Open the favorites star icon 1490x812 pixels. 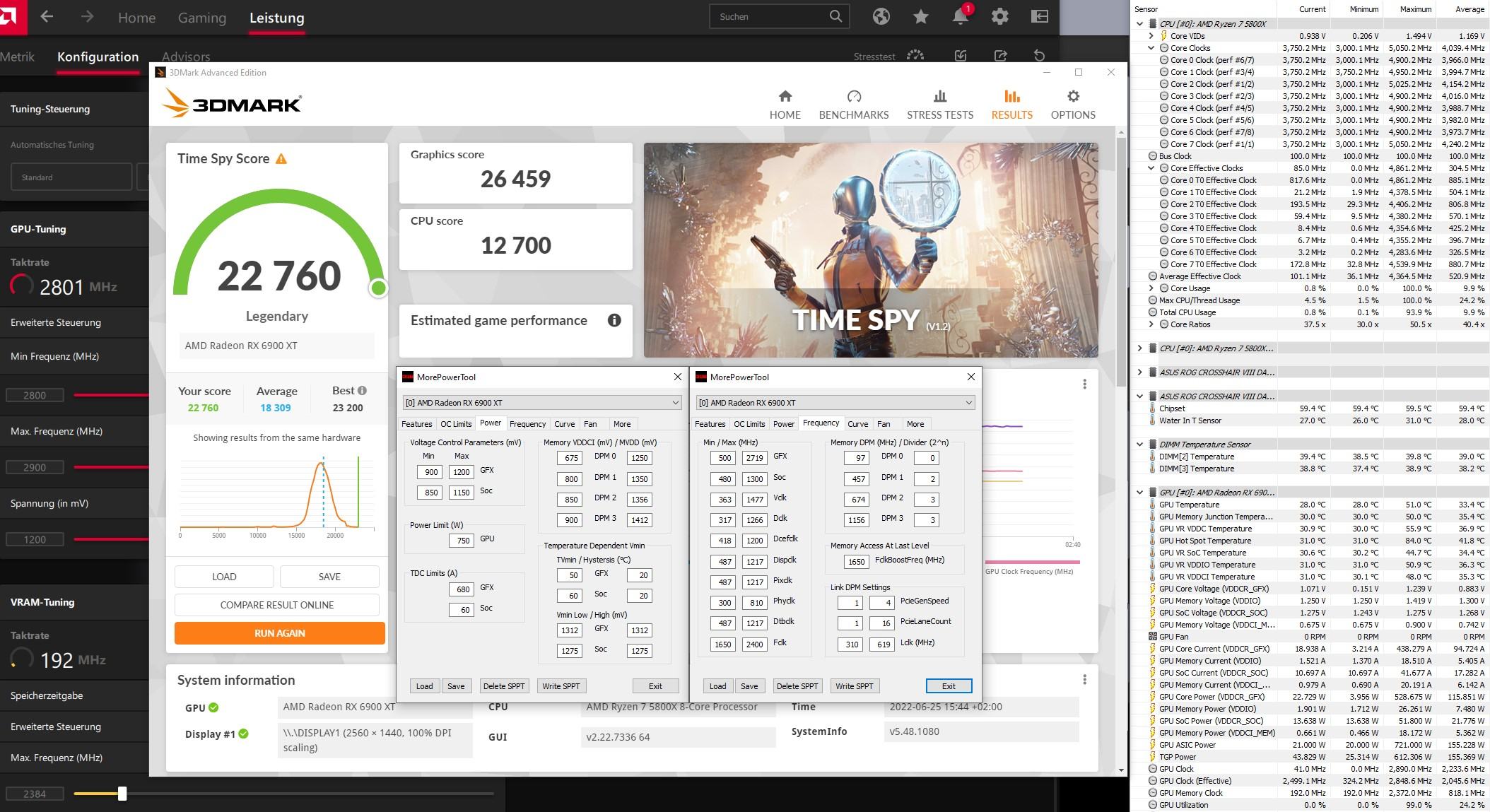pos(920,16)
